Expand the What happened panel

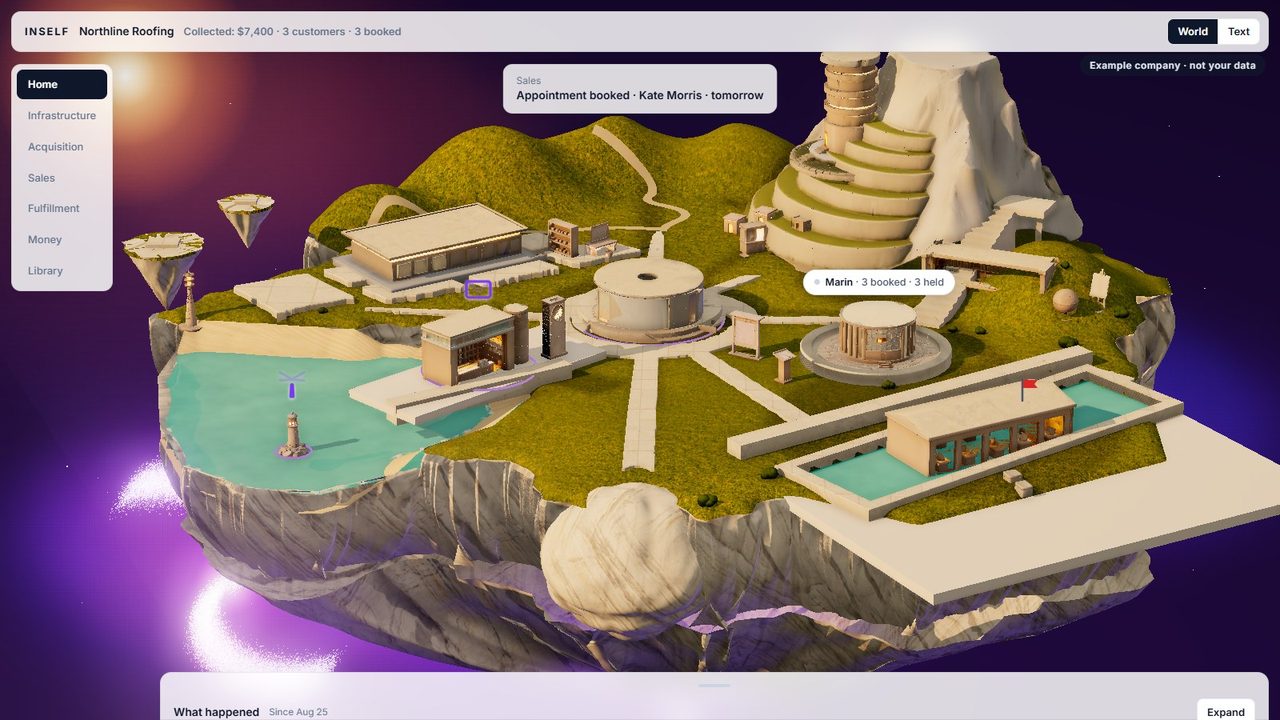[x=1225, y=712]
